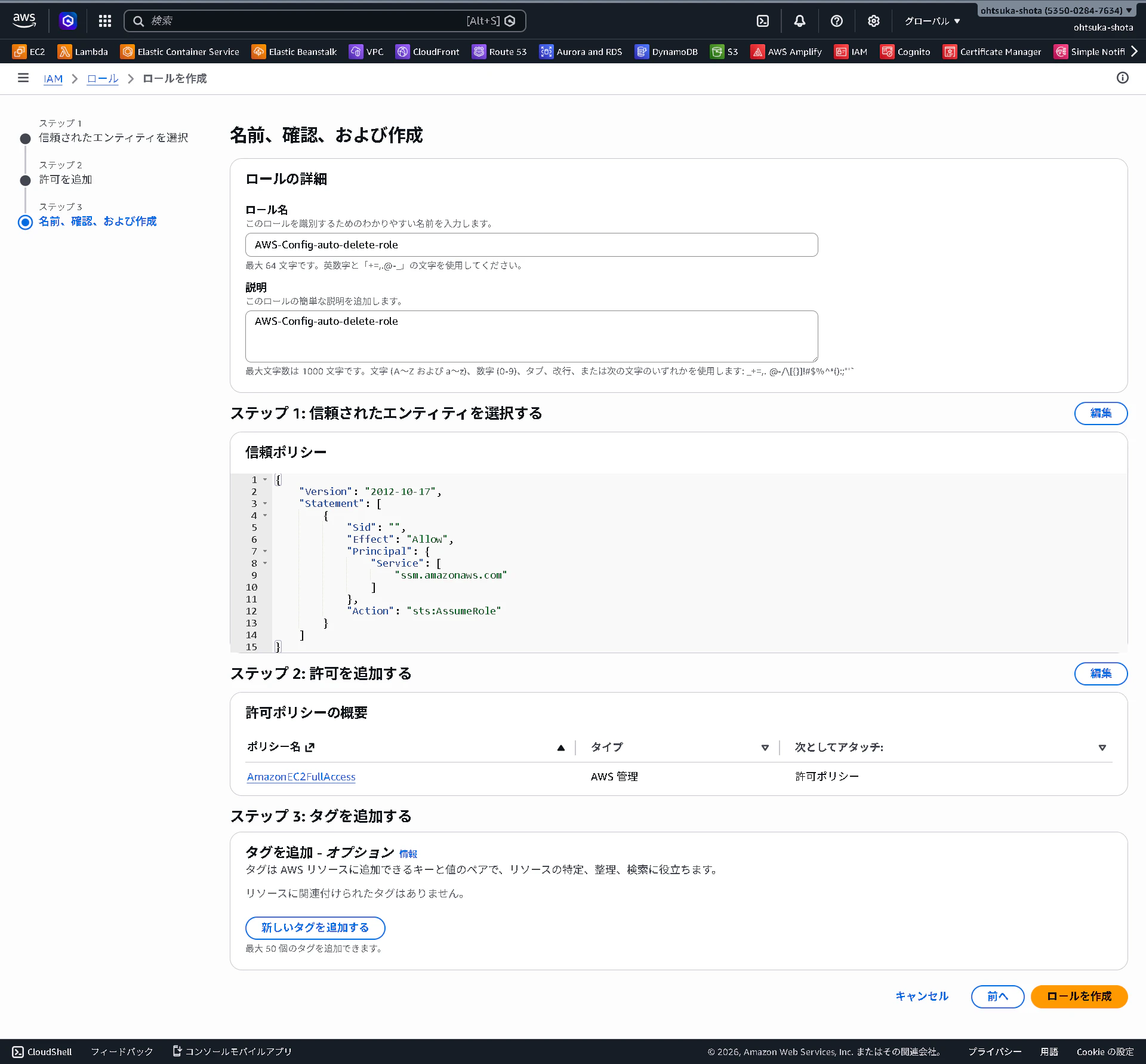Open AWS Amplify shortcut

[786, 52]
